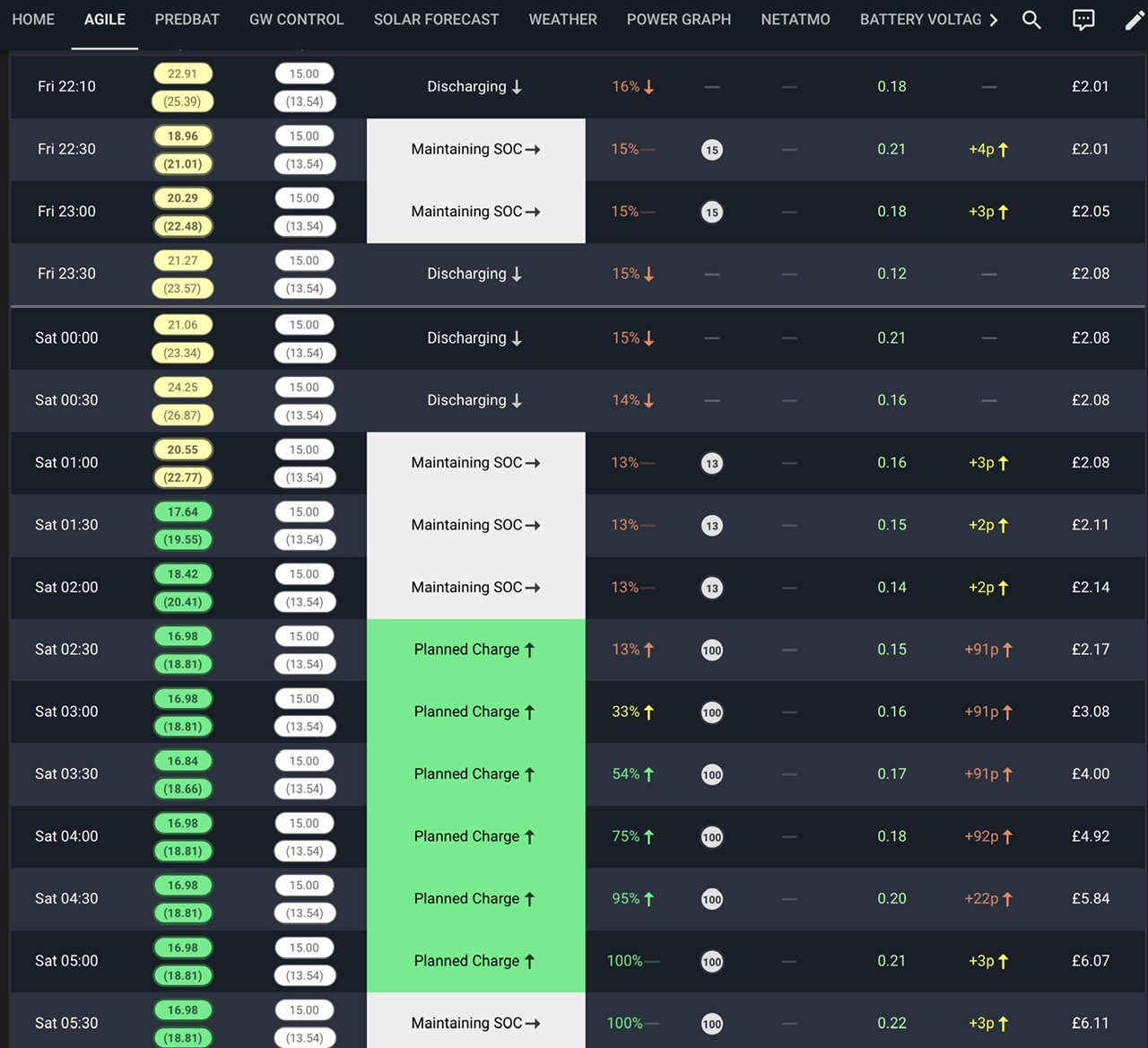Click the 13 limit badge at Sat 01:00

click(712, 463)
